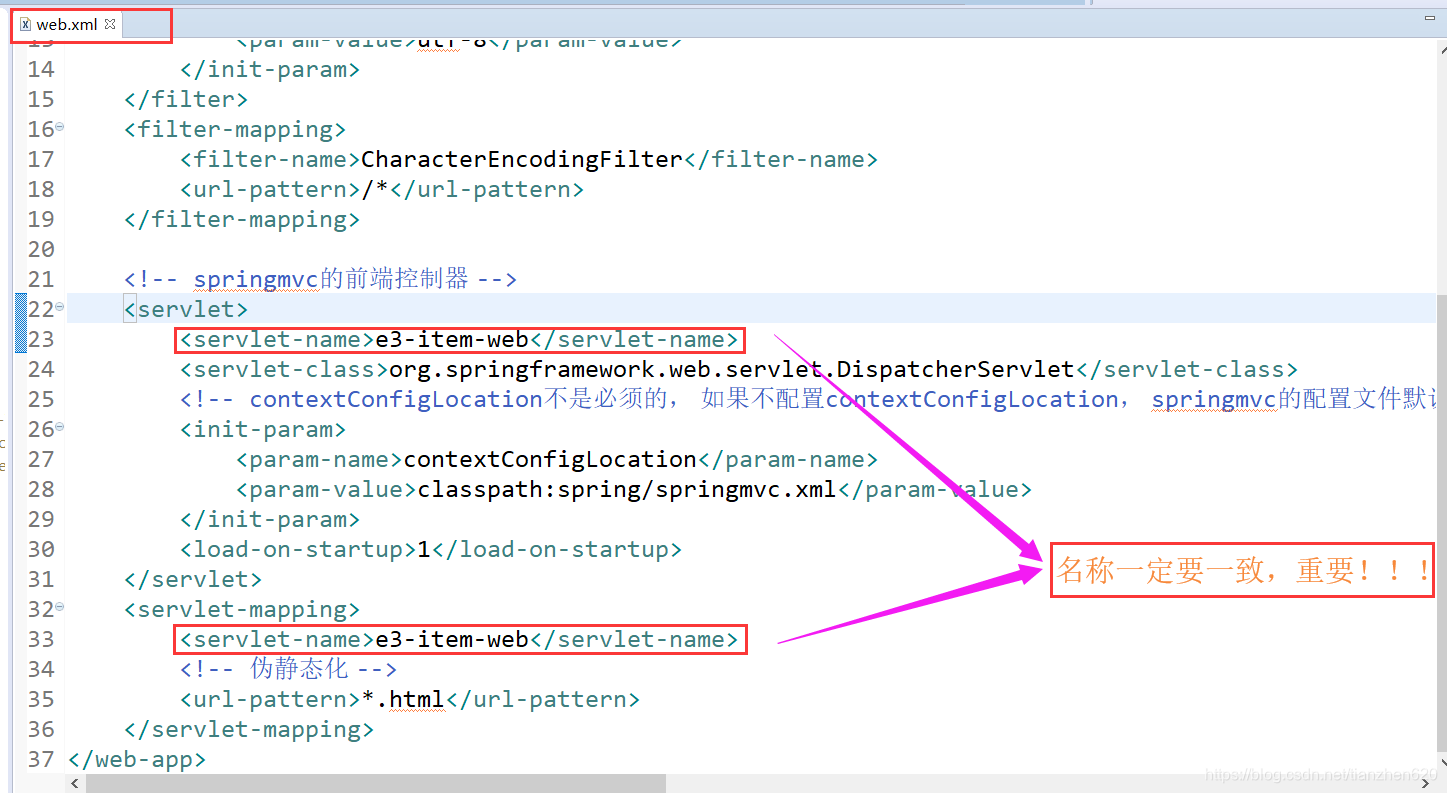
Task: Click the opening <servlet> tag on line 22
Action: tap(186, 309)
